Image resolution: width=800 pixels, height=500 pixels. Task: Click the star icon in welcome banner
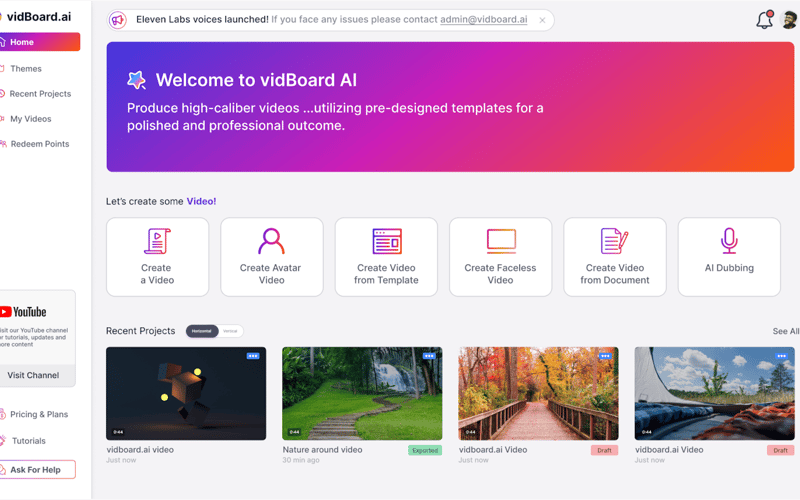(x=136, y=80)
